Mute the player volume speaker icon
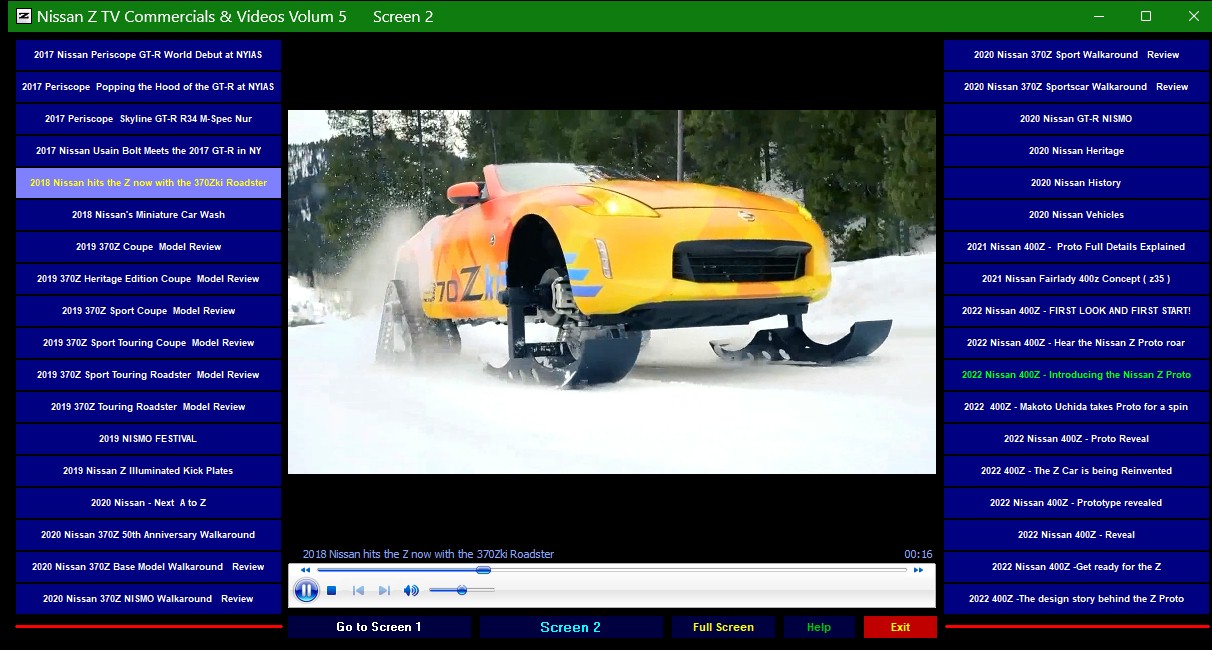This screenshot has height=650, width=1212. 411,591
